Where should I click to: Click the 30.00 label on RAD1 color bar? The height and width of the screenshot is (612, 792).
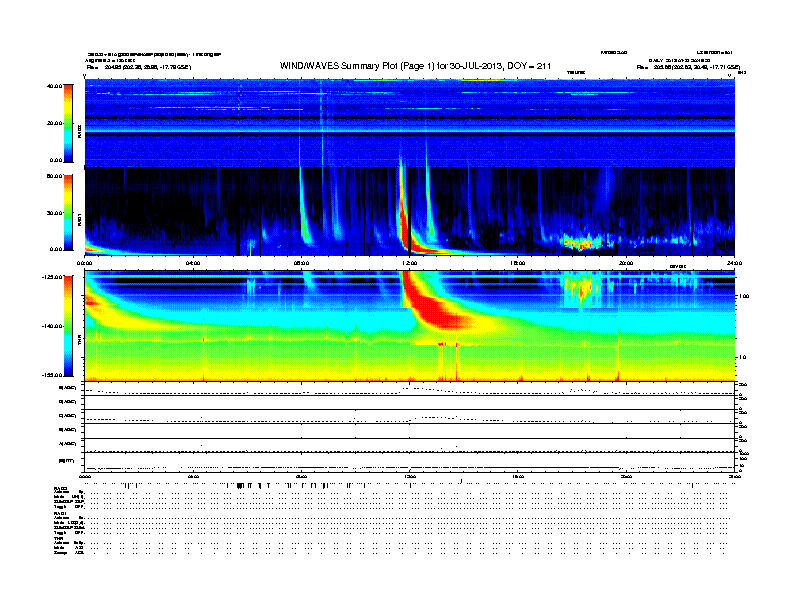pos(54,213)
